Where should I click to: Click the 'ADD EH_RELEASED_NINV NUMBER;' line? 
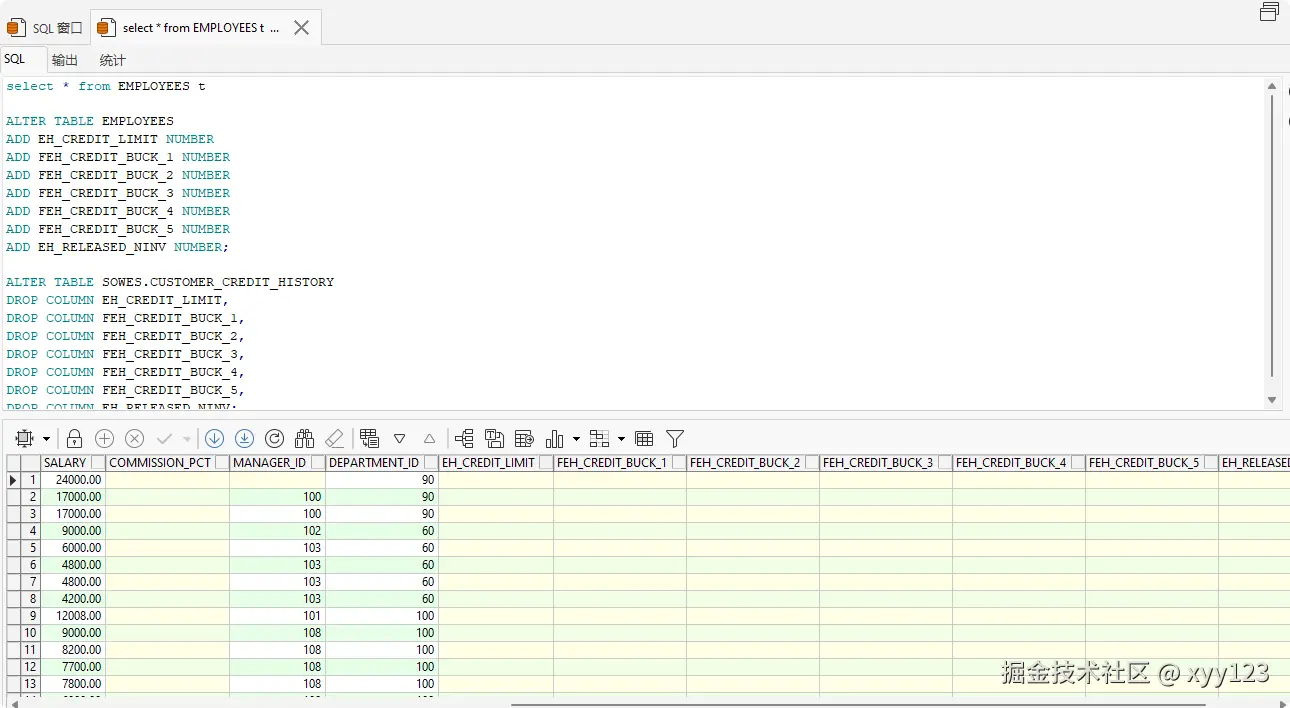(x=117, y=247)
